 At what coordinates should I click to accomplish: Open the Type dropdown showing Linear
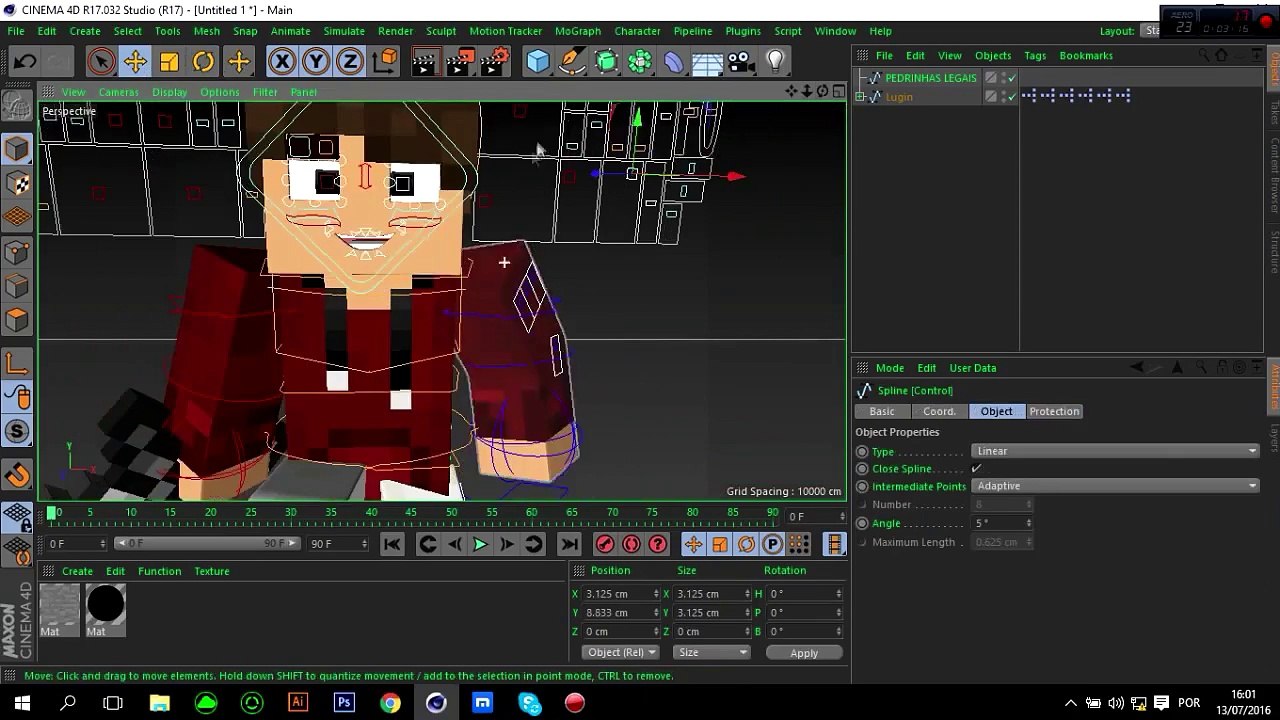(x=1116, y=451)
